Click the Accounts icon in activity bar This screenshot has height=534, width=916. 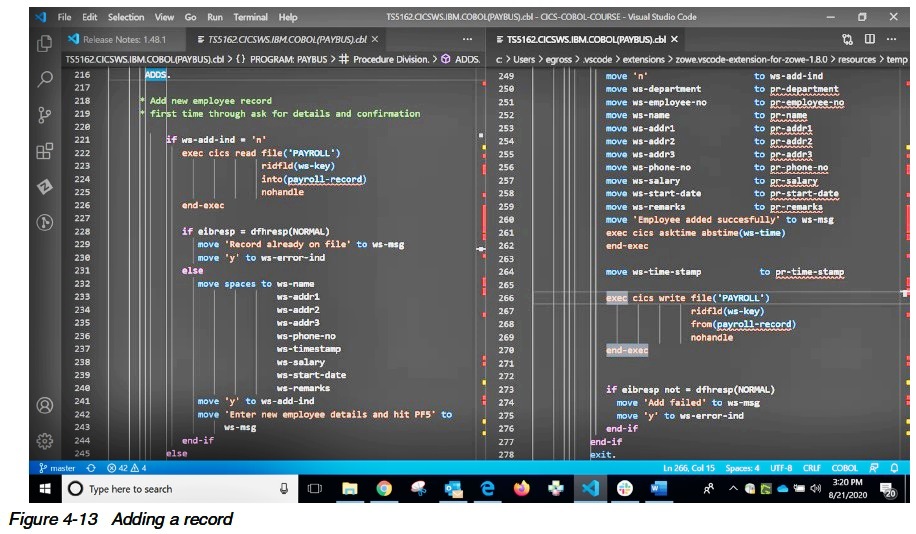tap(44, 405)
